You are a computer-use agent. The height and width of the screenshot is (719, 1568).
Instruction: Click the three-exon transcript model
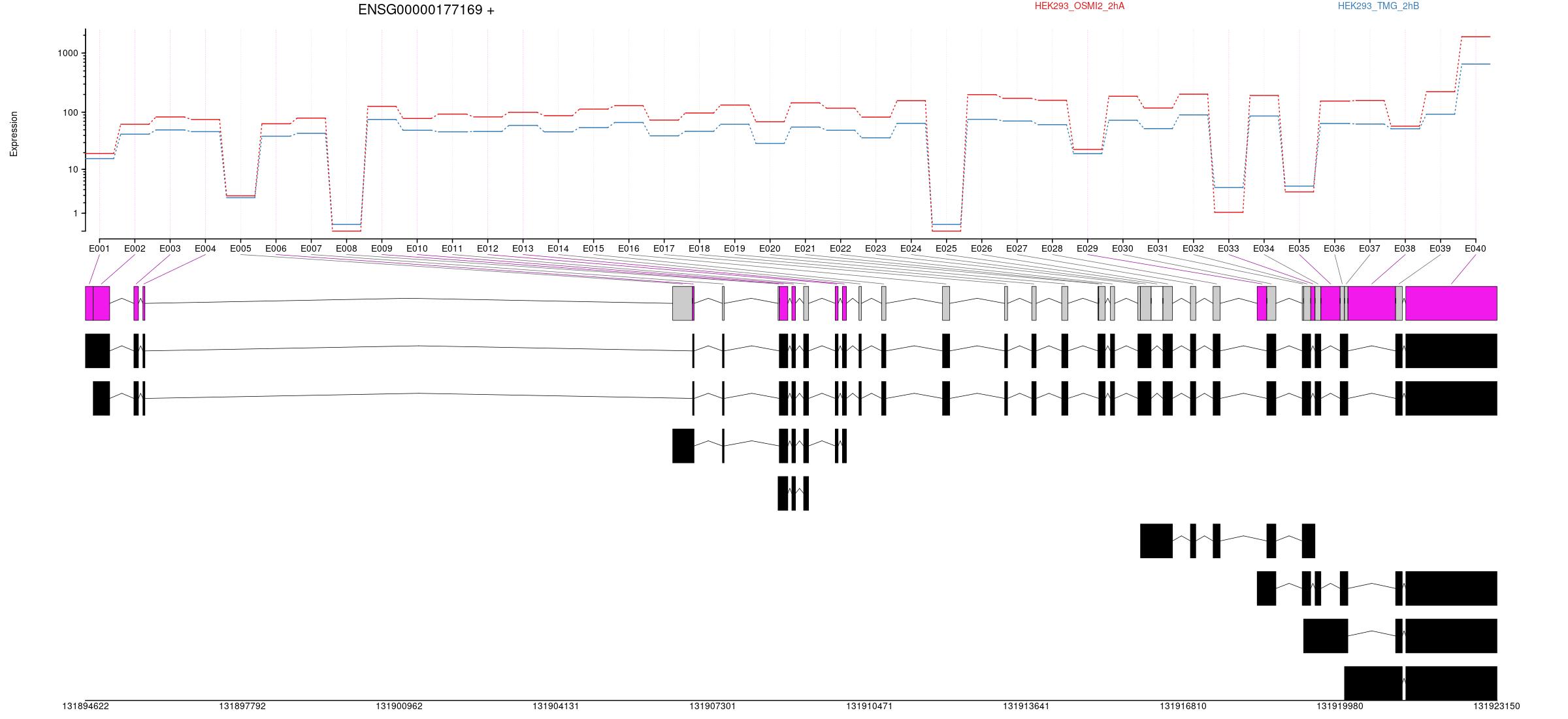pyautogui.click(x=793, y=493)
